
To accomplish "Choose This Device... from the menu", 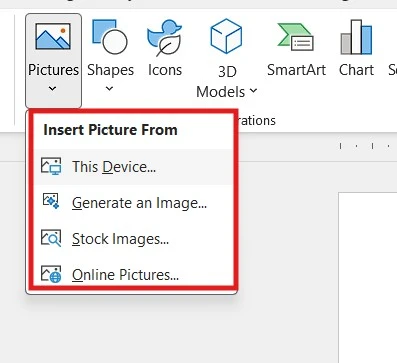I will tap(133, 167).
